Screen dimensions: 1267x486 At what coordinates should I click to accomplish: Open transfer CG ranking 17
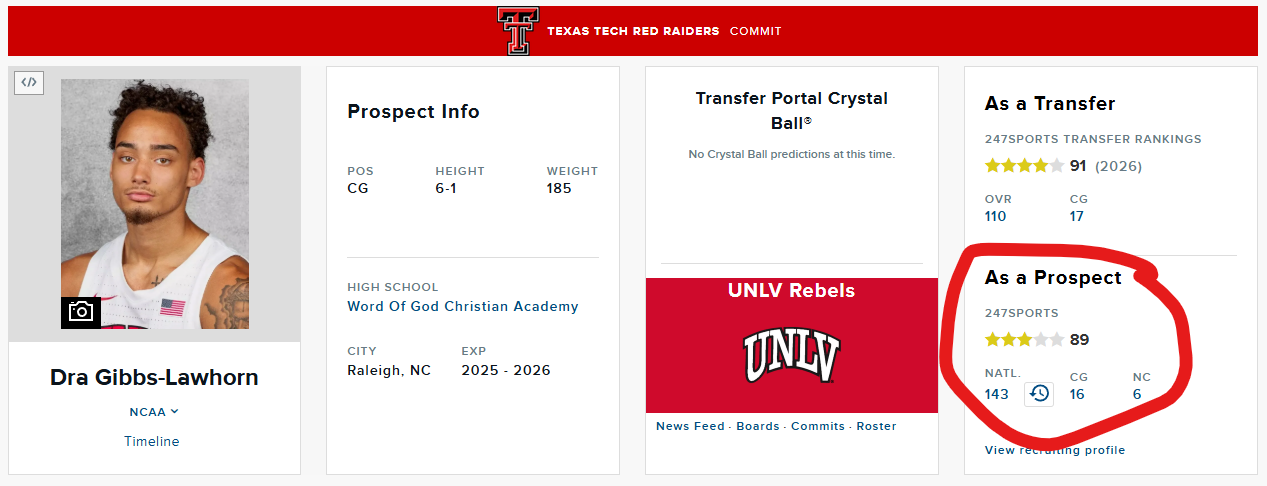1077,217
